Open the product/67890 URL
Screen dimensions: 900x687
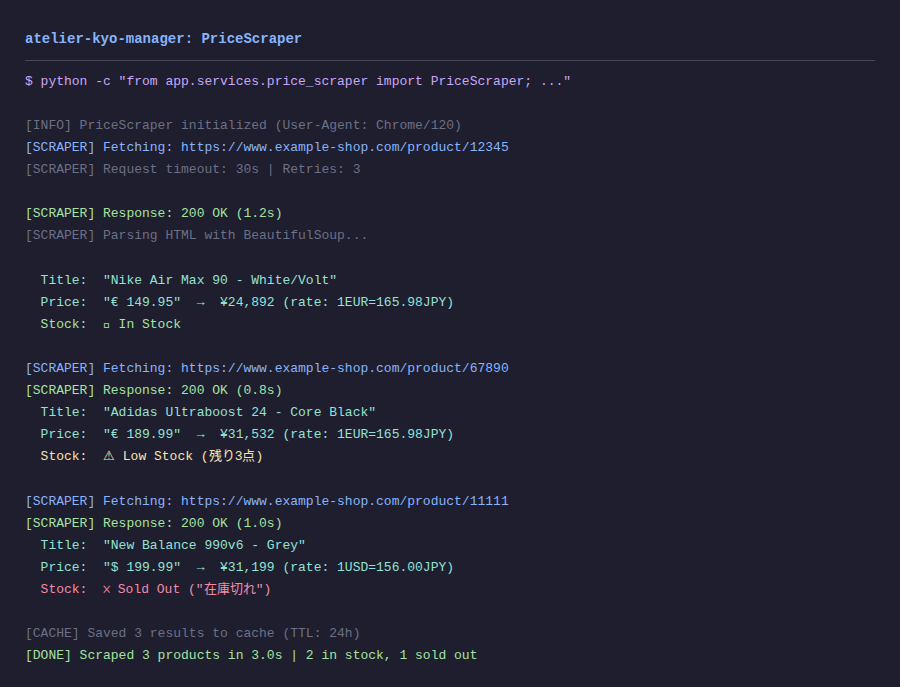[344, 368]
